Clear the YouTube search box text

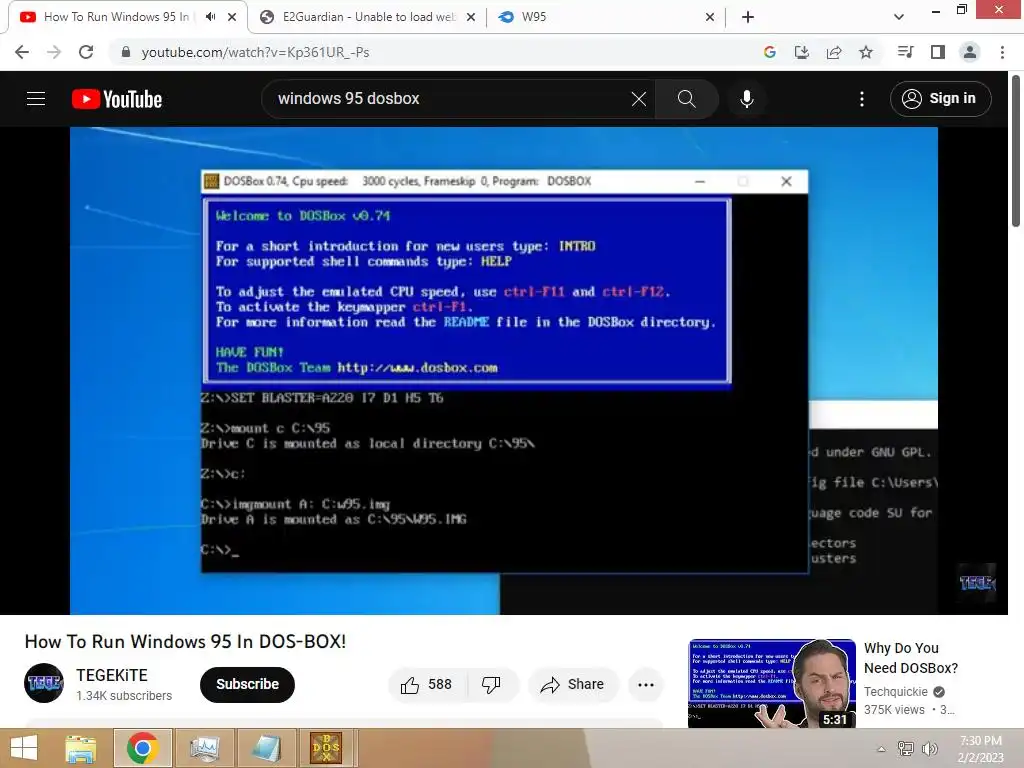point(639,99)
